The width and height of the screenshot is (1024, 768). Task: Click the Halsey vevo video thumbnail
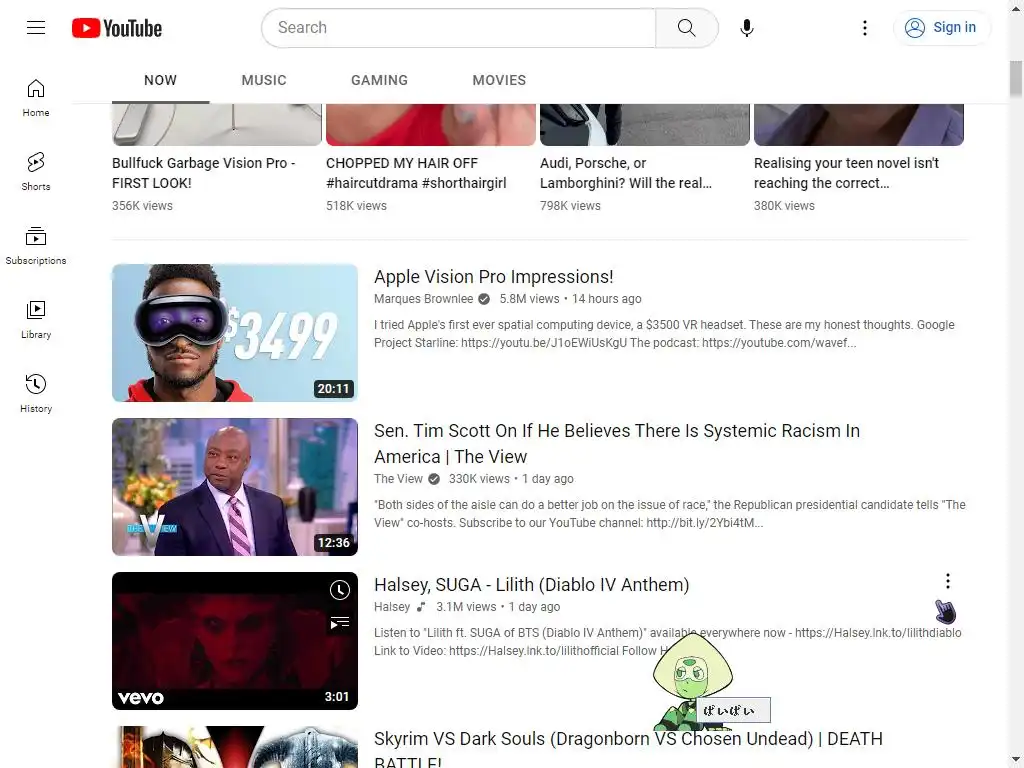[x=235, y=641]
